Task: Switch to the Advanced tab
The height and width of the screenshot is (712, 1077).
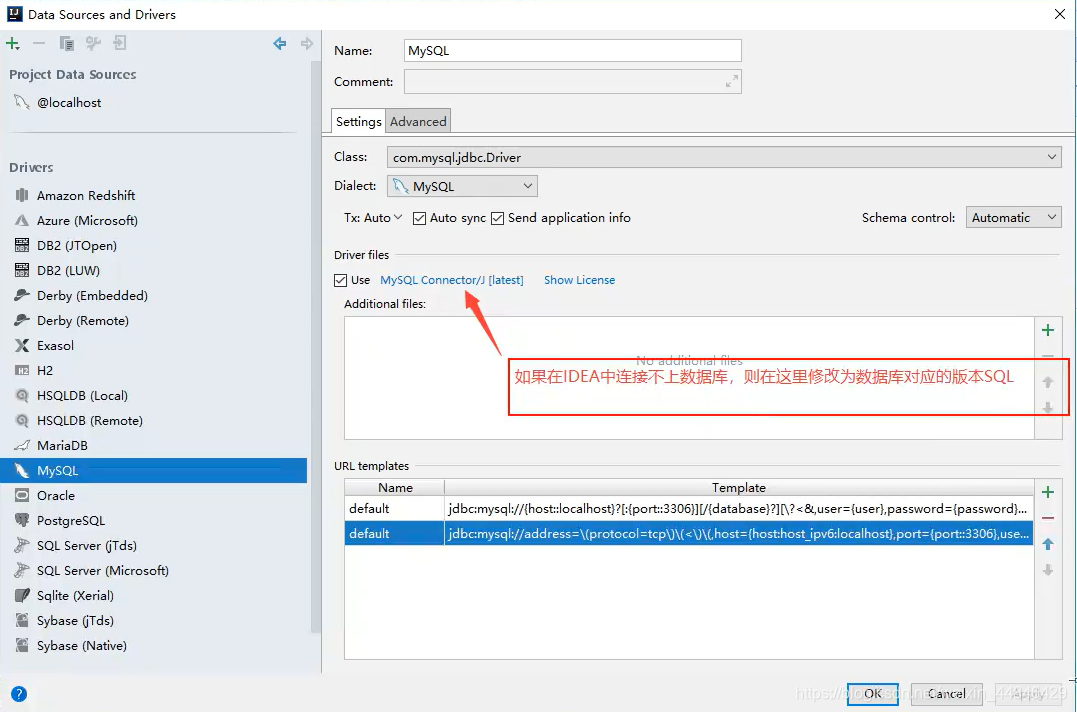Action: (x=418, y=122)
